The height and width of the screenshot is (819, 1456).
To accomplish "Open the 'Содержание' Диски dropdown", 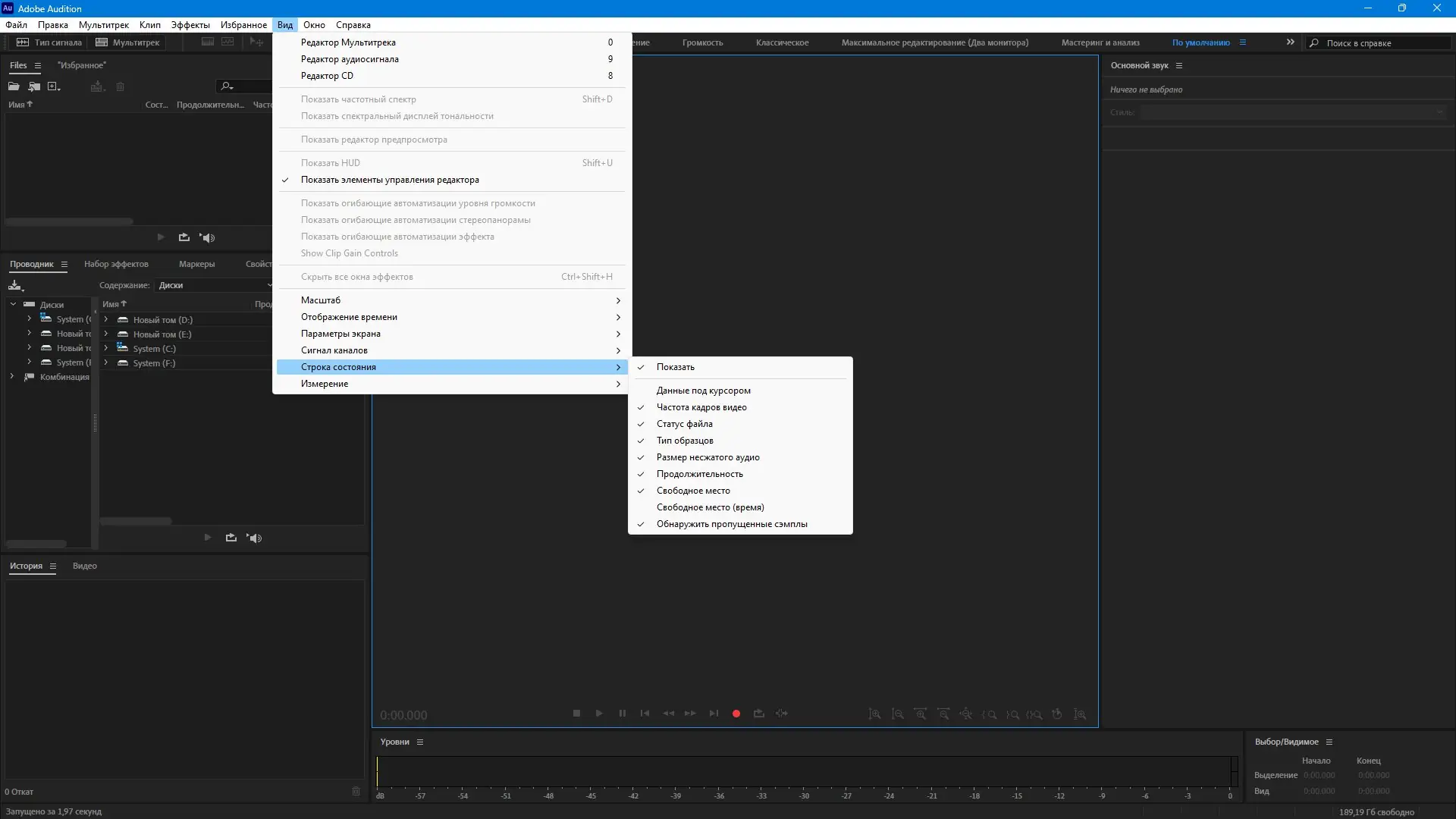I will tap(214, 285).
